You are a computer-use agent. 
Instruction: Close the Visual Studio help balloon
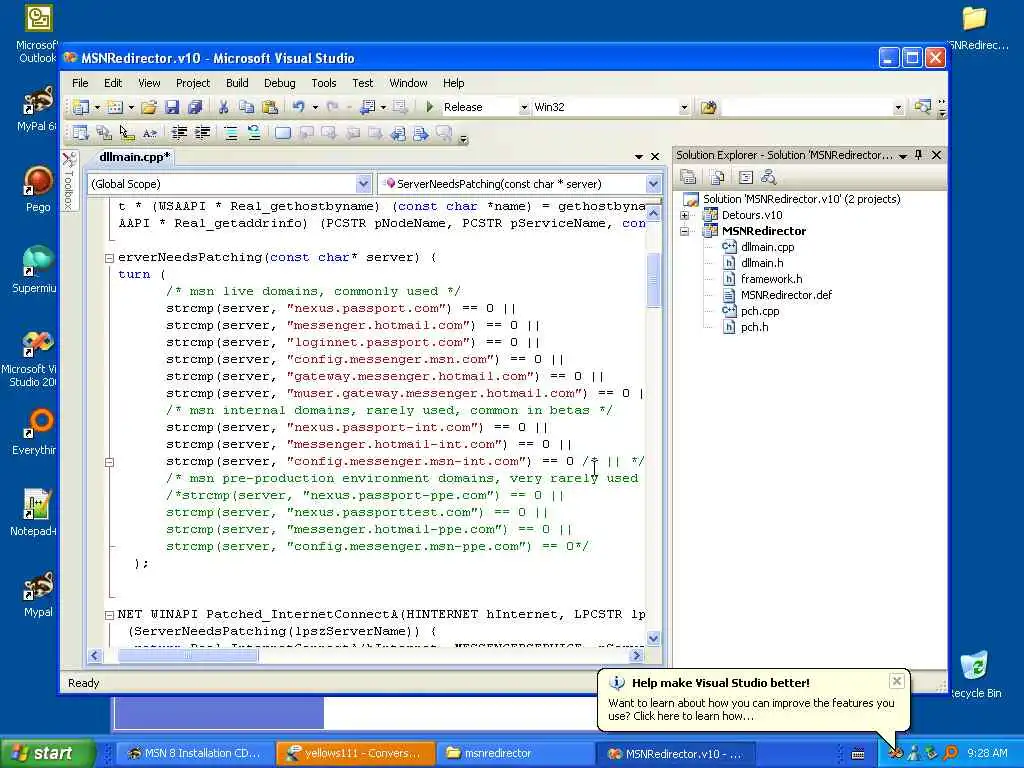click(x=897, y=681)
